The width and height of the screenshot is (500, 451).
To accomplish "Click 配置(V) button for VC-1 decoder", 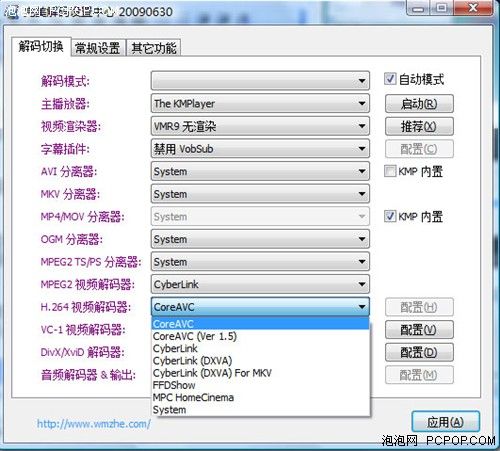I will point(419,330).
